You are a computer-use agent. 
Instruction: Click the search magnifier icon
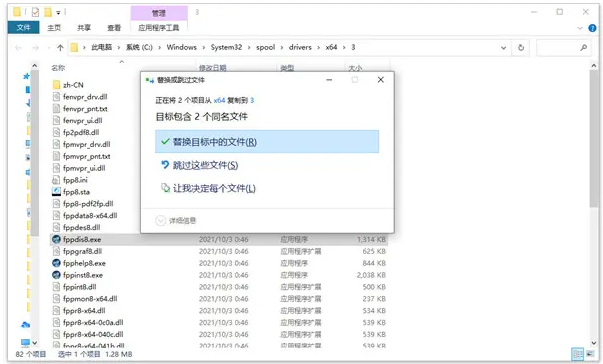click(x=583, y=48)
